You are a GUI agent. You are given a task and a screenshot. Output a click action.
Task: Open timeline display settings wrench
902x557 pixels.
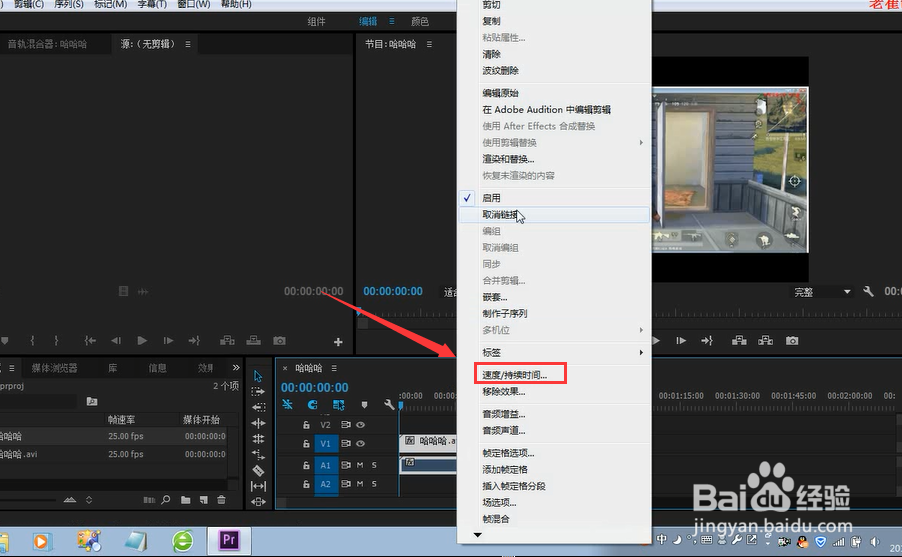click(389, 405)
